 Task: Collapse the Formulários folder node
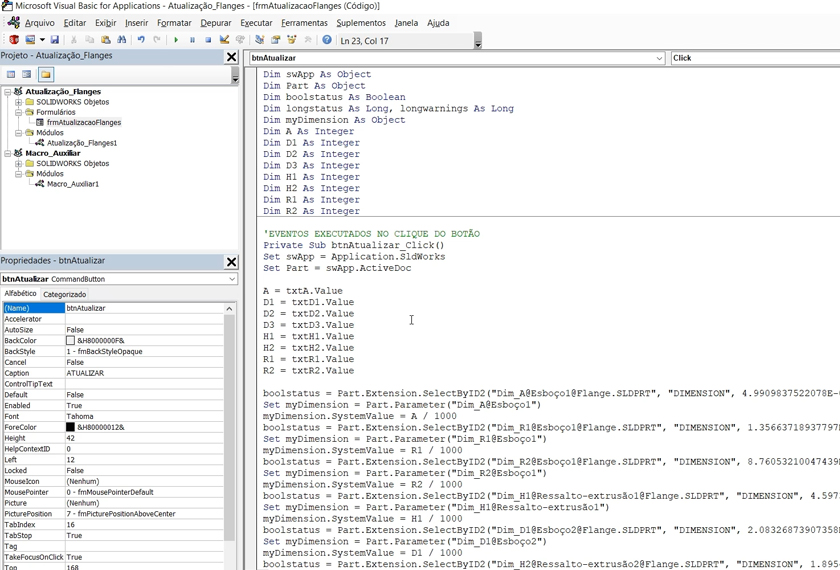coord(19,112)
